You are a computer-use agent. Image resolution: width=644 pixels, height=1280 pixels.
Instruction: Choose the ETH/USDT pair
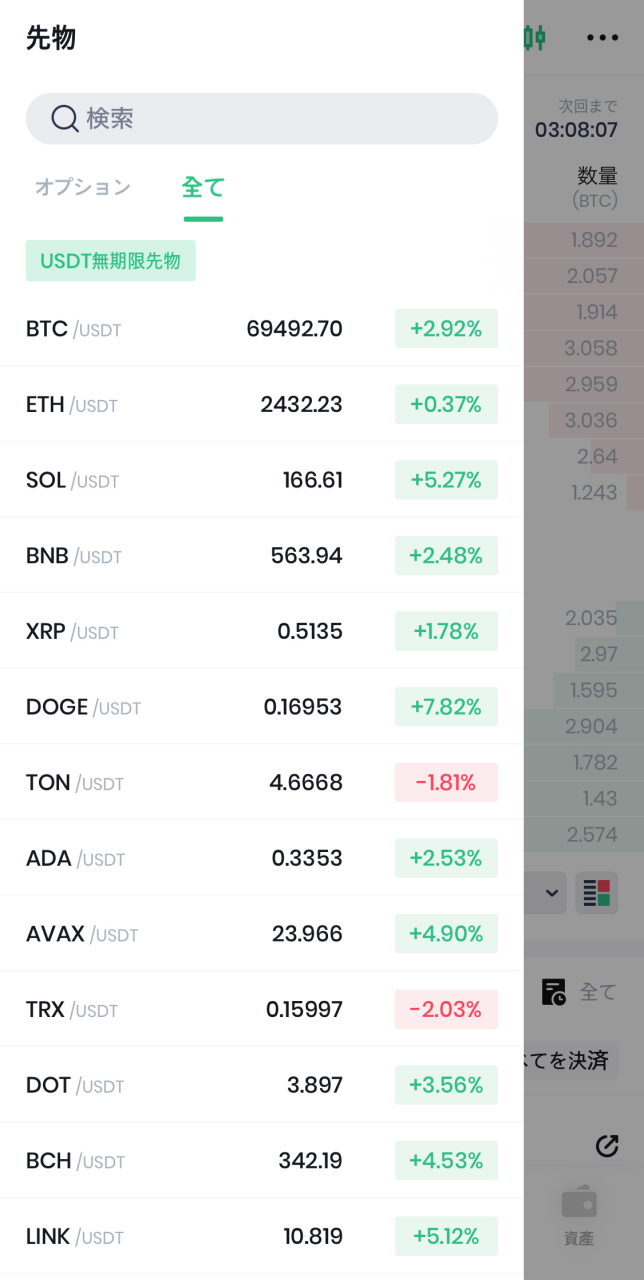pyautogui.click(x=261, y=404)
